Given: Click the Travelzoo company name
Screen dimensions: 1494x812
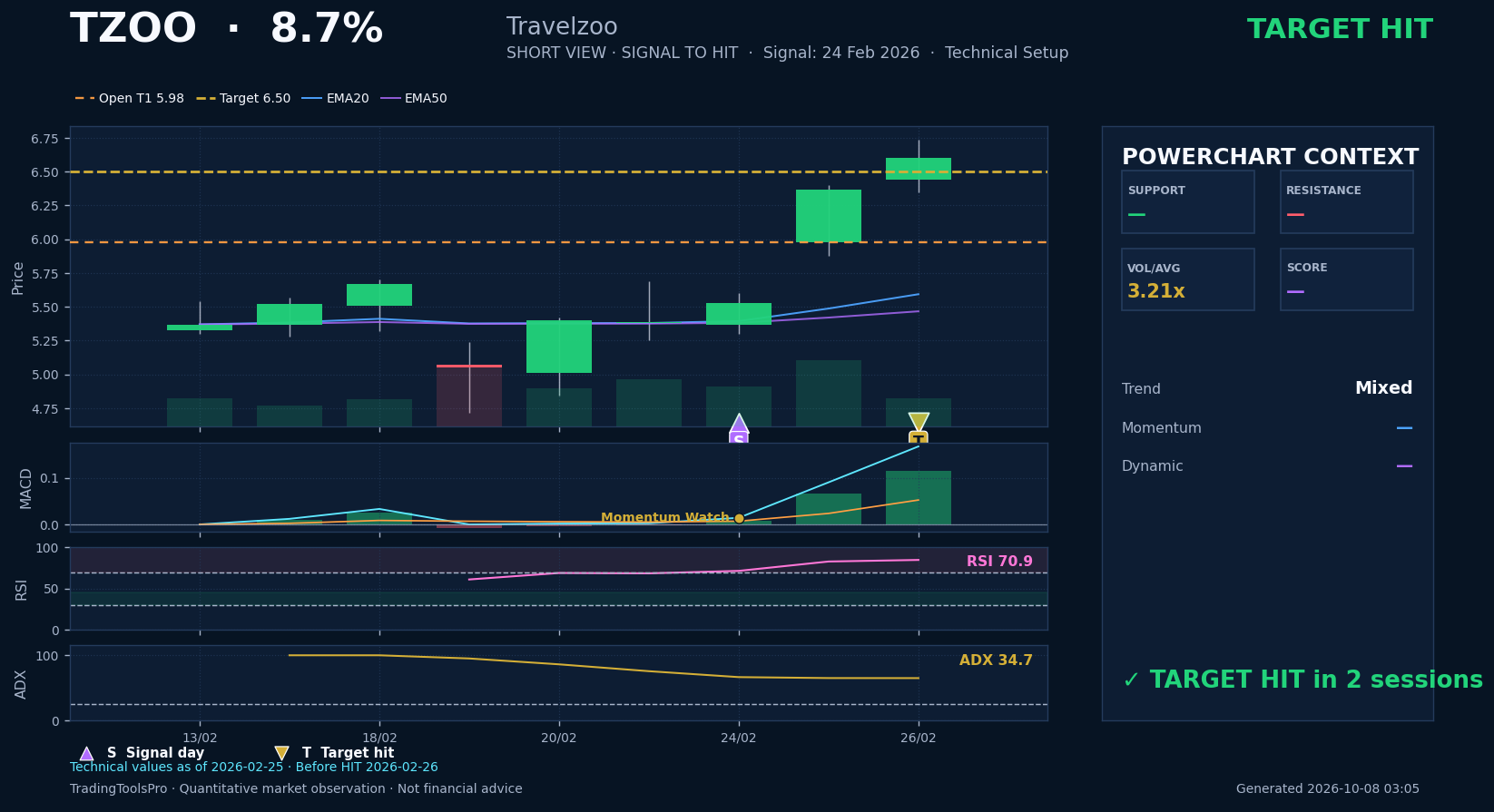Looking at the screenshot, I should [562, 27].
